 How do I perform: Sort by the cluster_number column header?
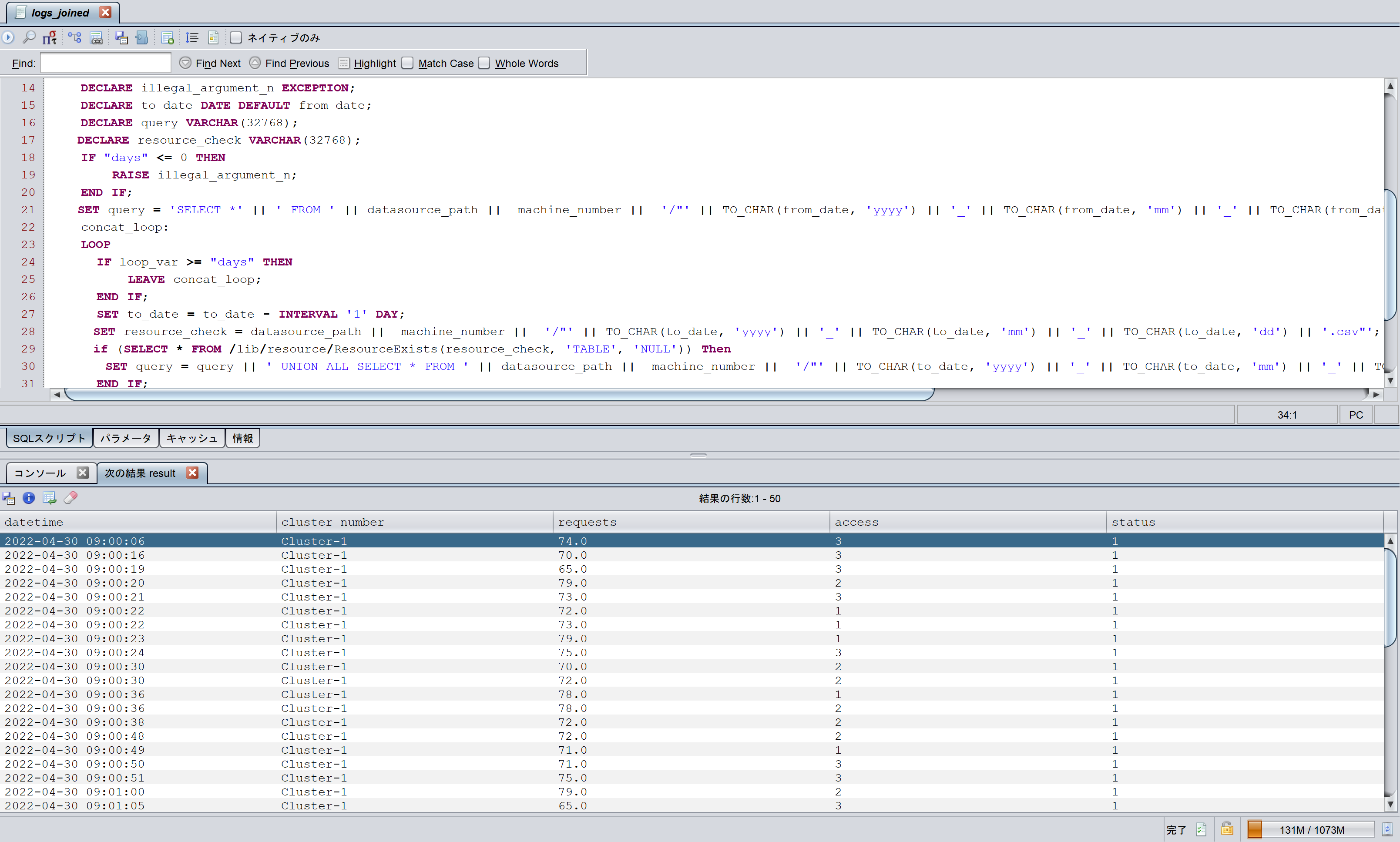[415, 522]
